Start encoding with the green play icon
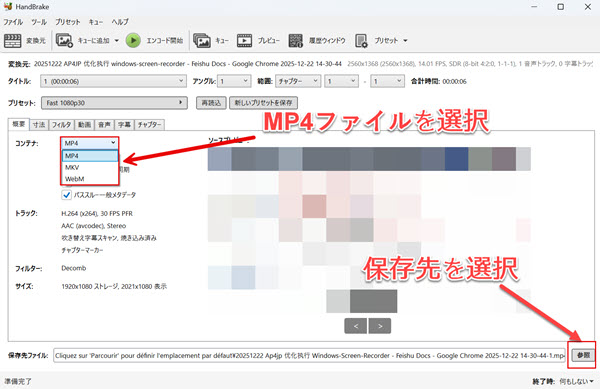 [x=133, y=41]
